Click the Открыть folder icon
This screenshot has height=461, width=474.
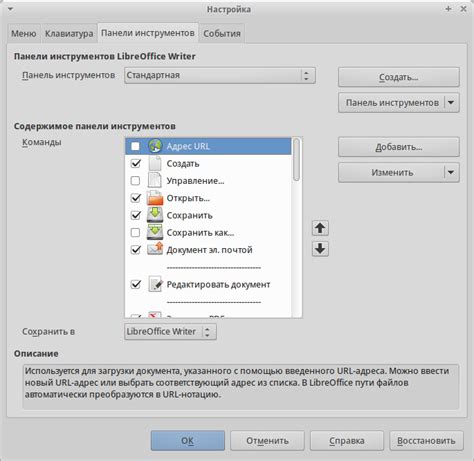pyautogui.click(x=155, y=198)
